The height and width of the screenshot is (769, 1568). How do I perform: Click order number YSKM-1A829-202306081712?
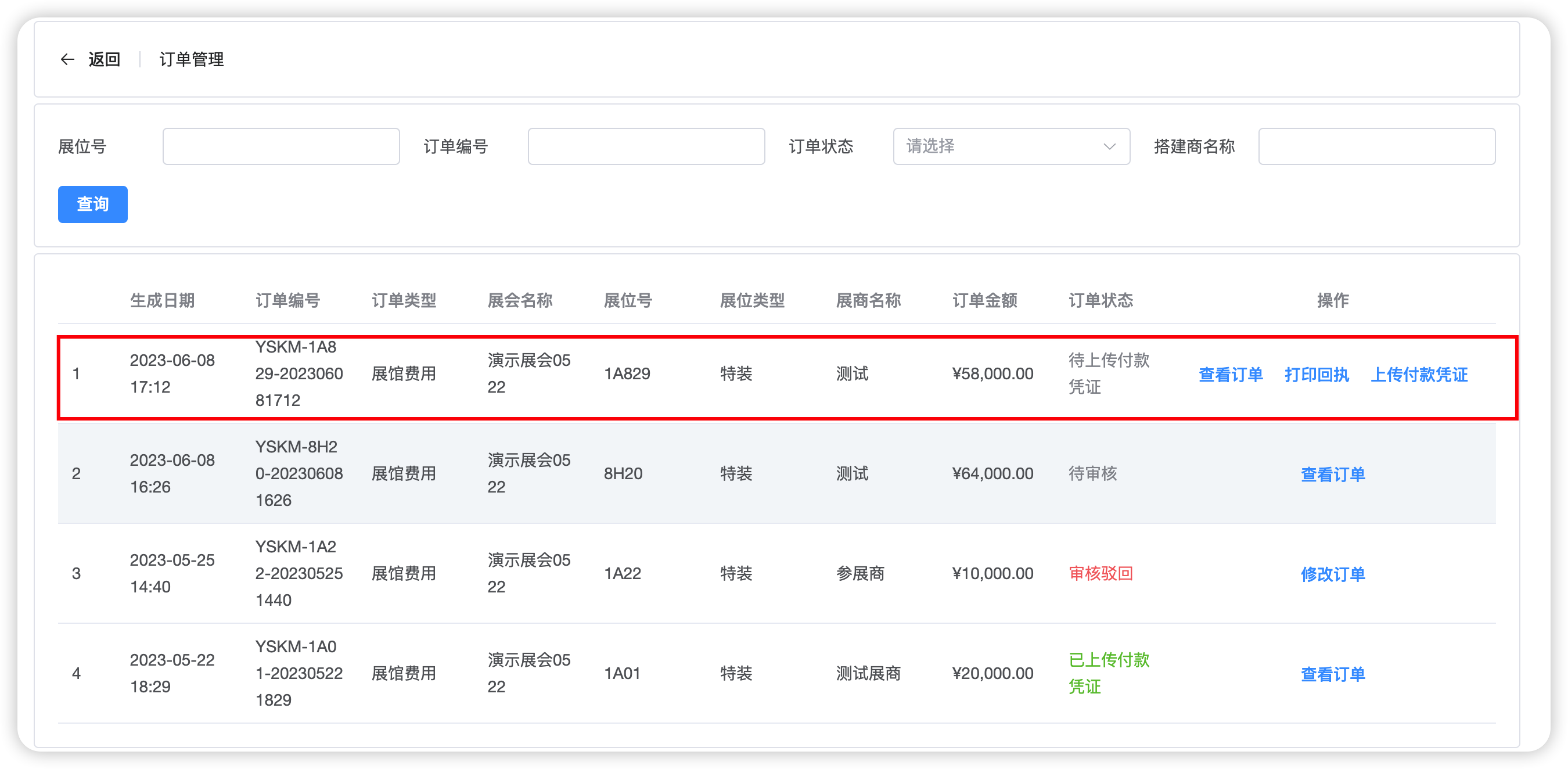pyautogui.click(x=299, y=373)
